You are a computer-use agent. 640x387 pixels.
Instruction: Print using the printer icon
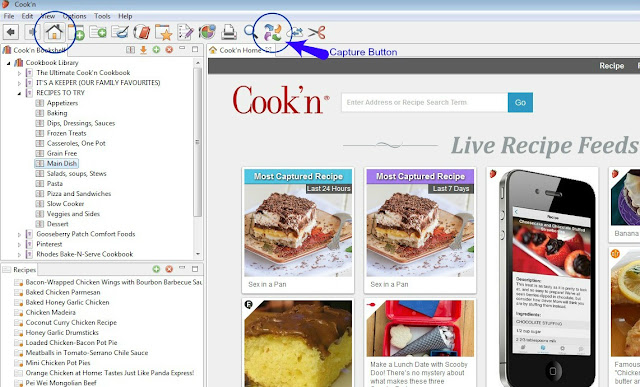[229, 32]
